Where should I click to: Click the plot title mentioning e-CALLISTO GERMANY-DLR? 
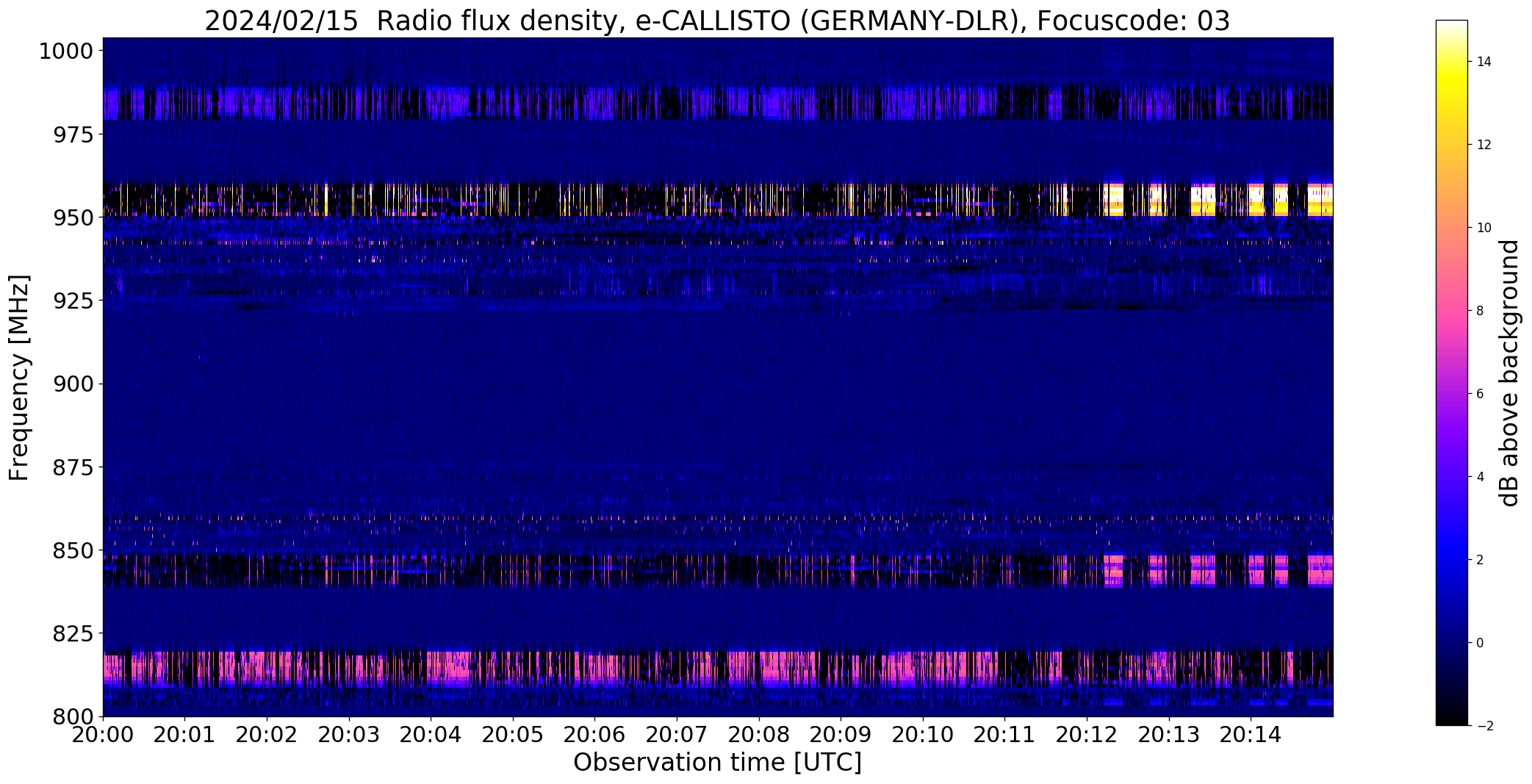tap(717, 21)
